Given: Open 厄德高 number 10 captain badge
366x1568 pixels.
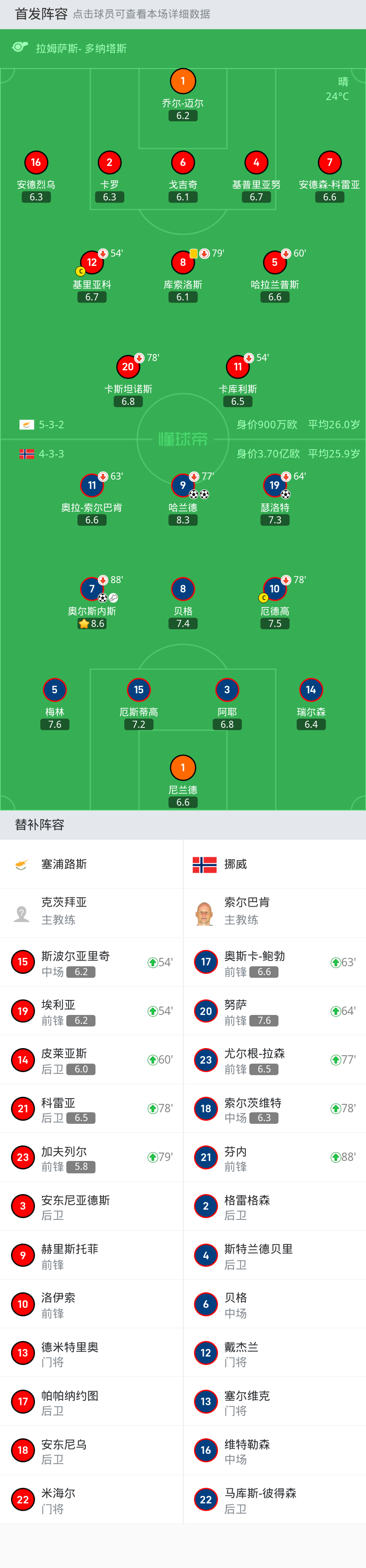Looking at the screenshot, I should 274,588.
